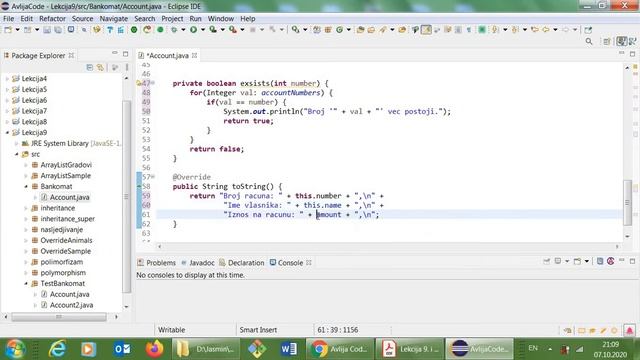This screenshot has width=640, height=360.
Task: Click the Previous Annotation icon
Action: pyautogui.click(x=515, y=30)
